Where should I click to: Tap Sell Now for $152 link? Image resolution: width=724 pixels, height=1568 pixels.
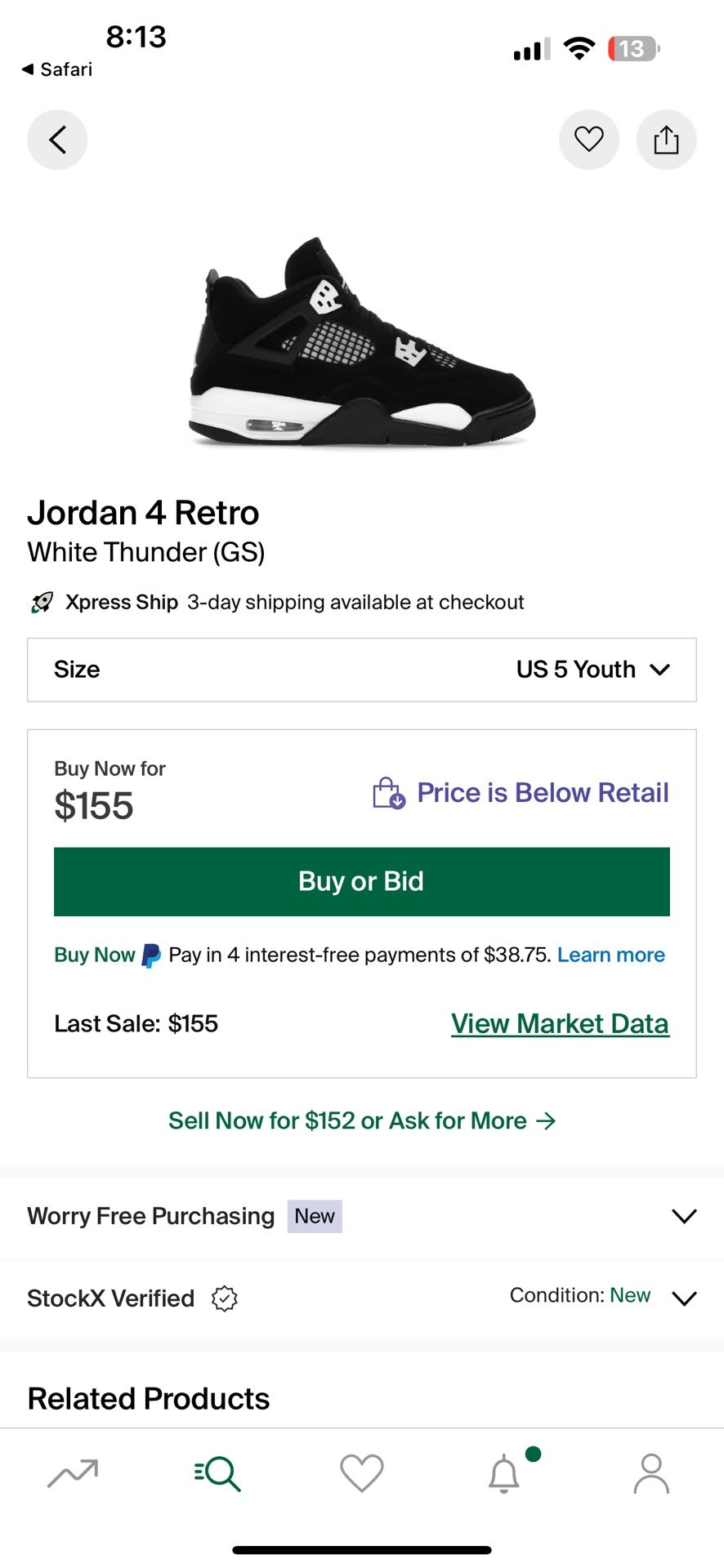(361, 1120)
